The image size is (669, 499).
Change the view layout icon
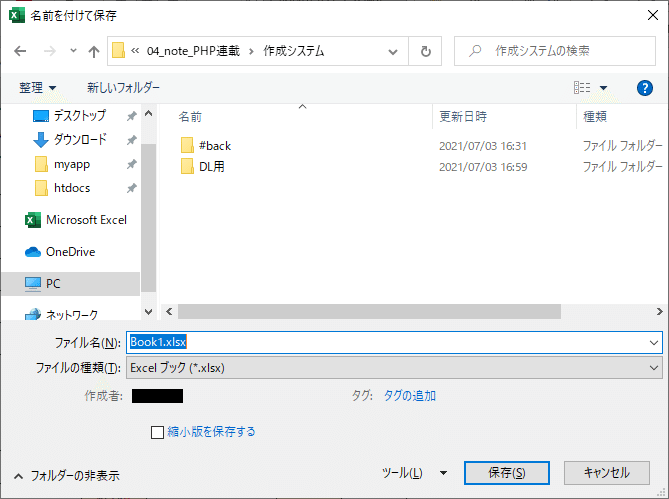582,87
